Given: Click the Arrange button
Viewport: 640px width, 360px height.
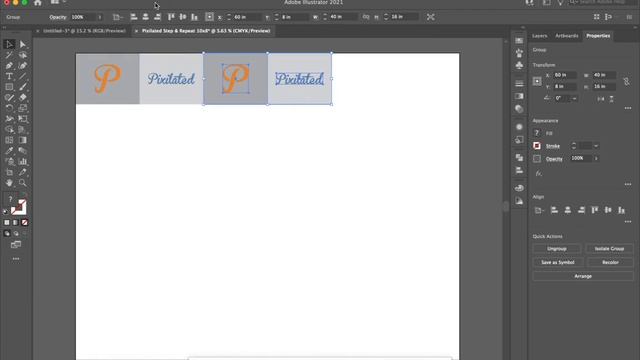Looking at the screenshot, I should point(583,276).
